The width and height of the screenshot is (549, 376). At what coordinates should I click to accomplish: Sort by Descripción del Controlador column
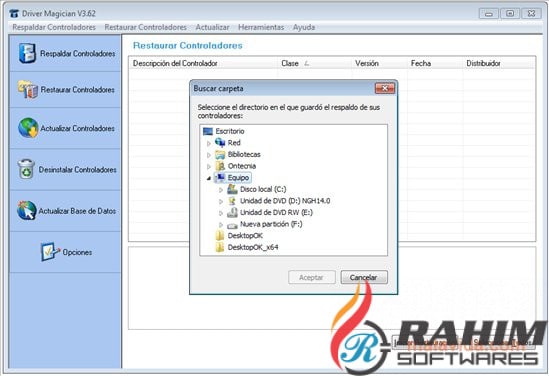(x=203, y=63)
